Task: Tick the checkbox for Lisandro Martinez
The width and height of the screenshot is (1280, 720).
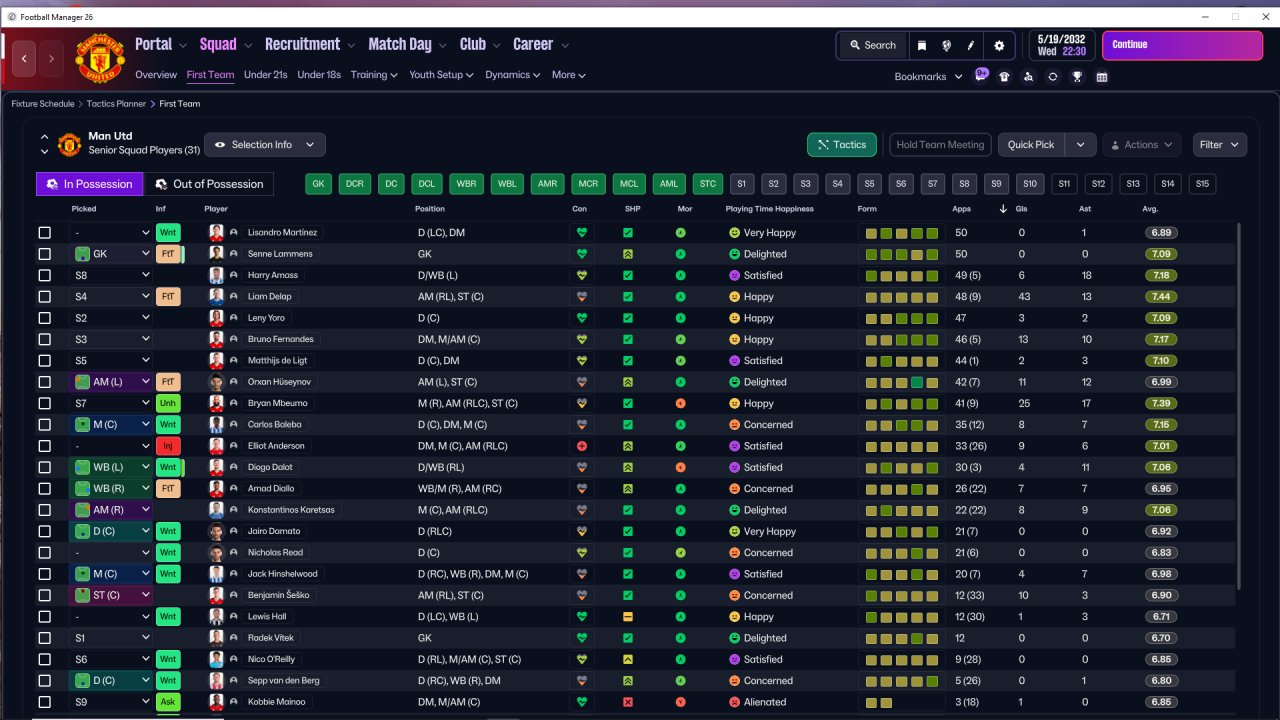Action: coord(44,233)
